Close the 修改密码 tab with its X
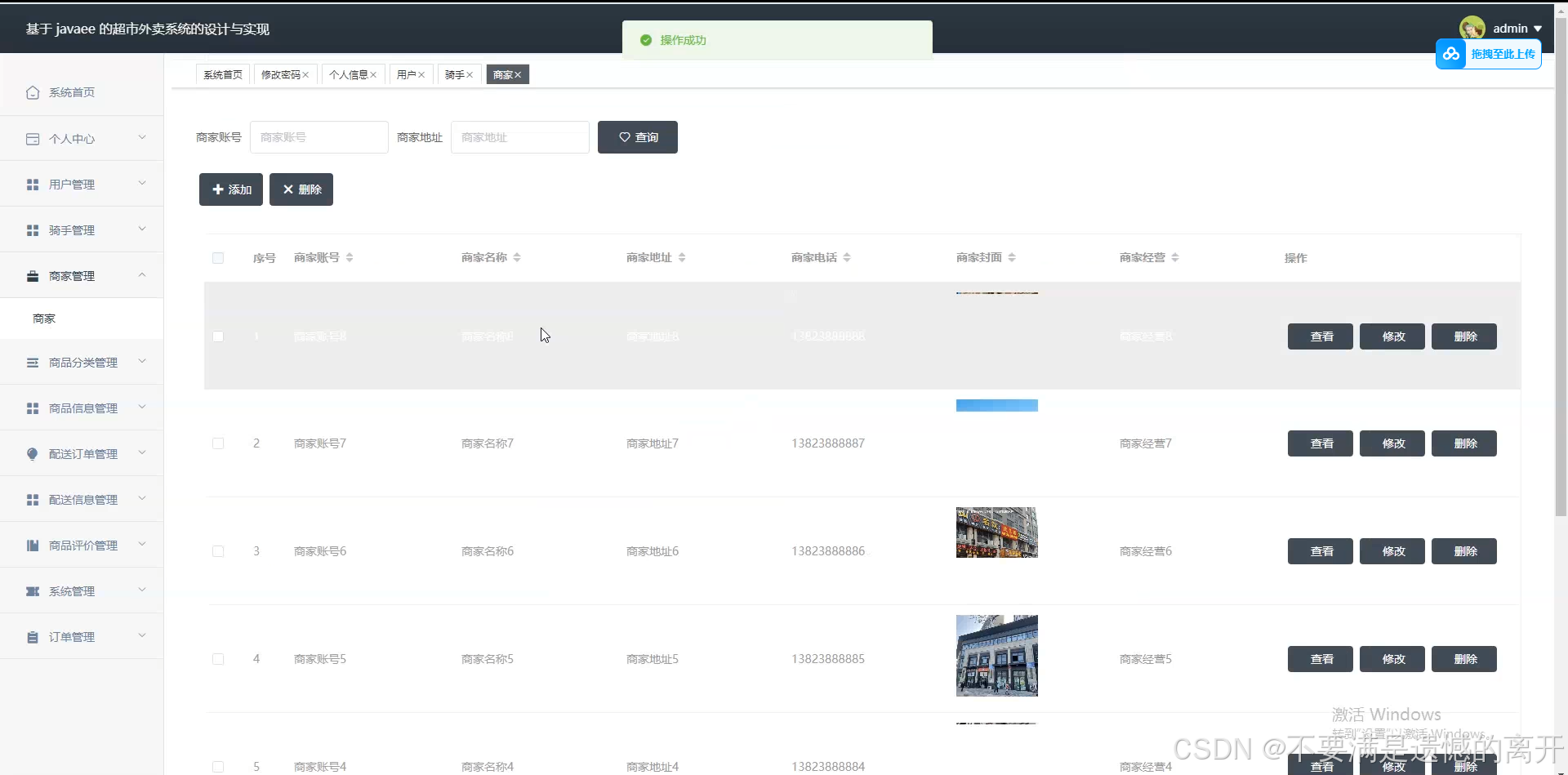 pos(305,75)
